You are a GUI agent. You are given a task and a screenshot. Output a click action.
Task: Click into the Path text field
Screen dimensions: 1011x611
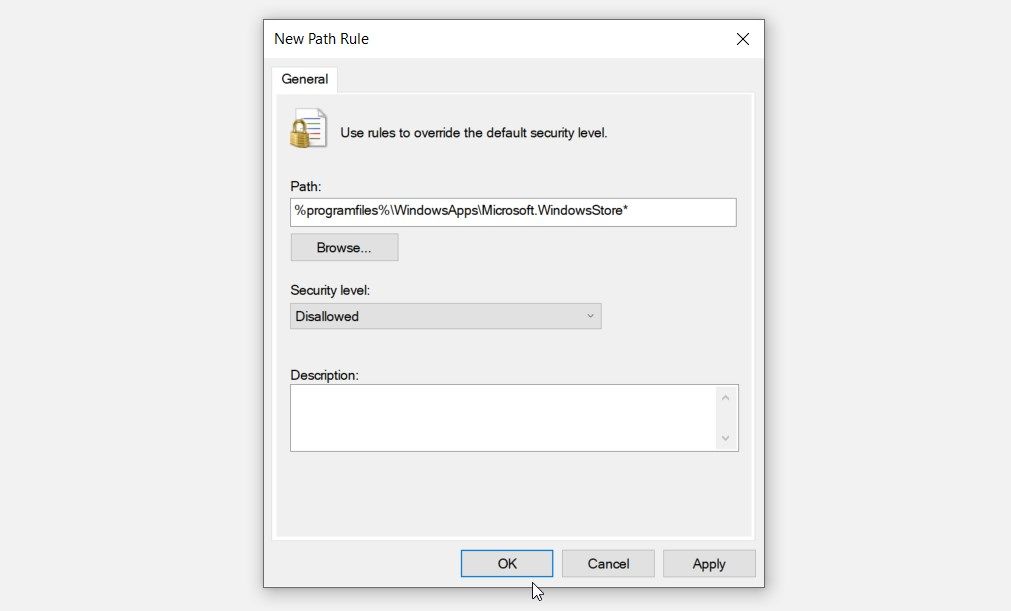[x=513, y=212]
